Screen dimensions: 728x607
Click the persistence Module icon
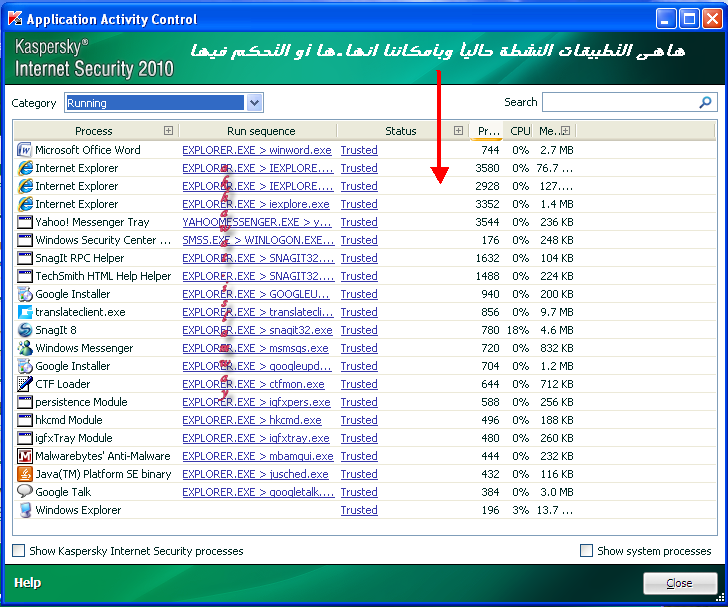point(24,402)
